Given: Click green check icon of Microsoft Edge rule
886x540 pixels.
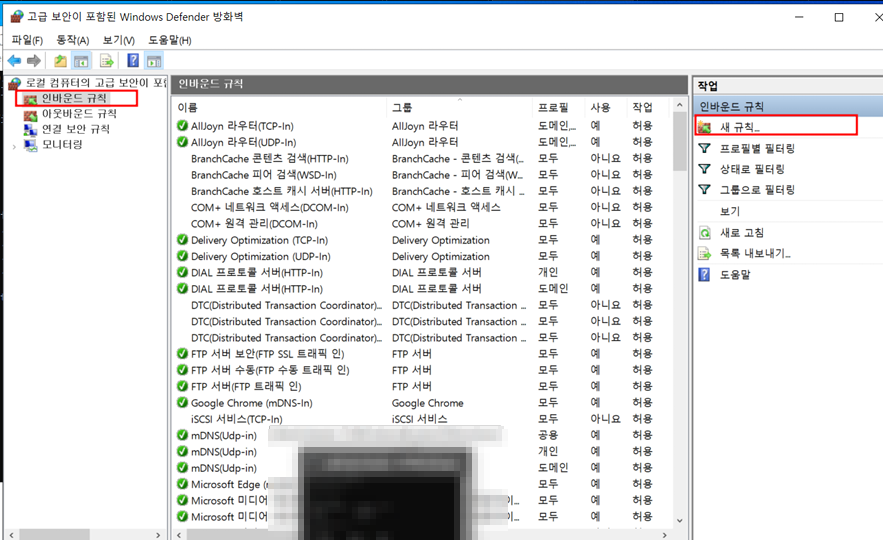Looking at the screenshot, I should 182,484.
